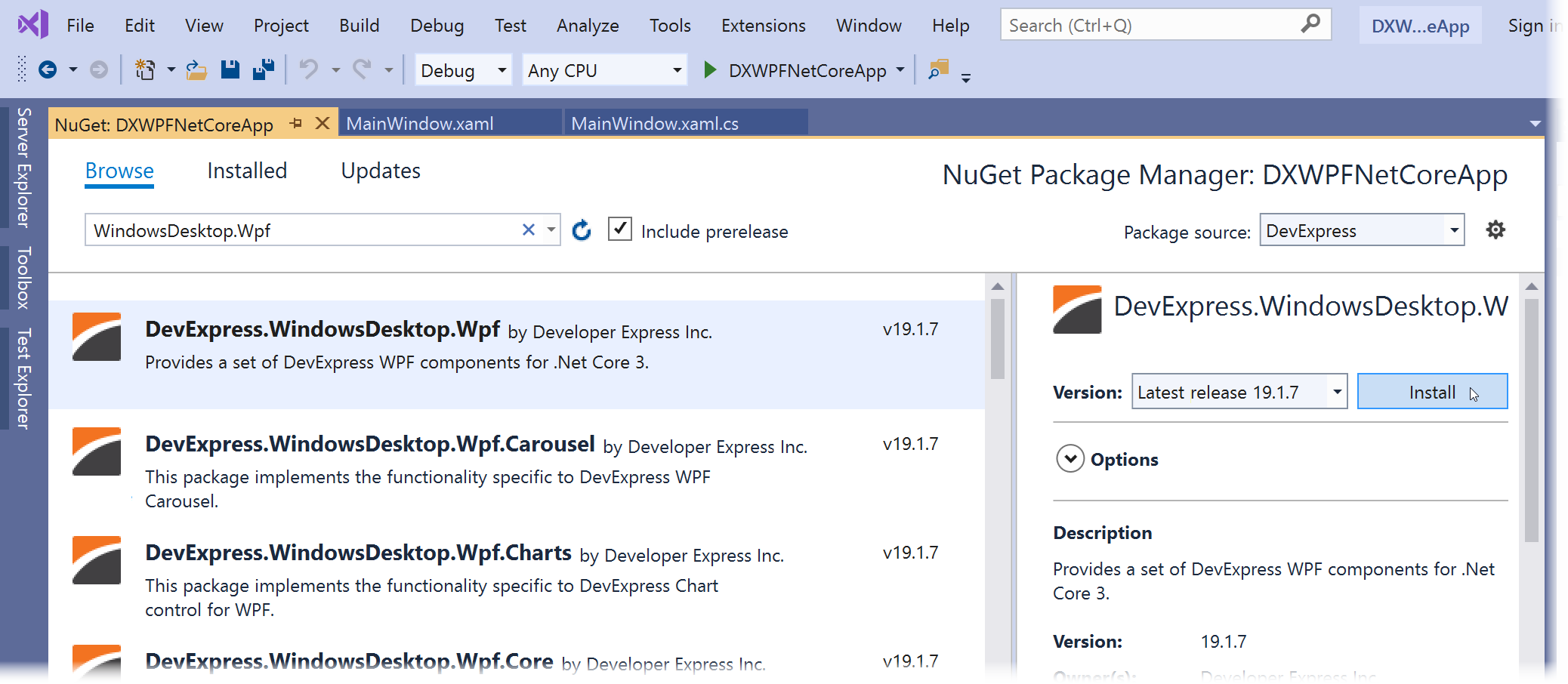This screenshot has width=1568, height=684.
Task: Click the large DevExpress icon in details pane
Action: coord(1077,310)
